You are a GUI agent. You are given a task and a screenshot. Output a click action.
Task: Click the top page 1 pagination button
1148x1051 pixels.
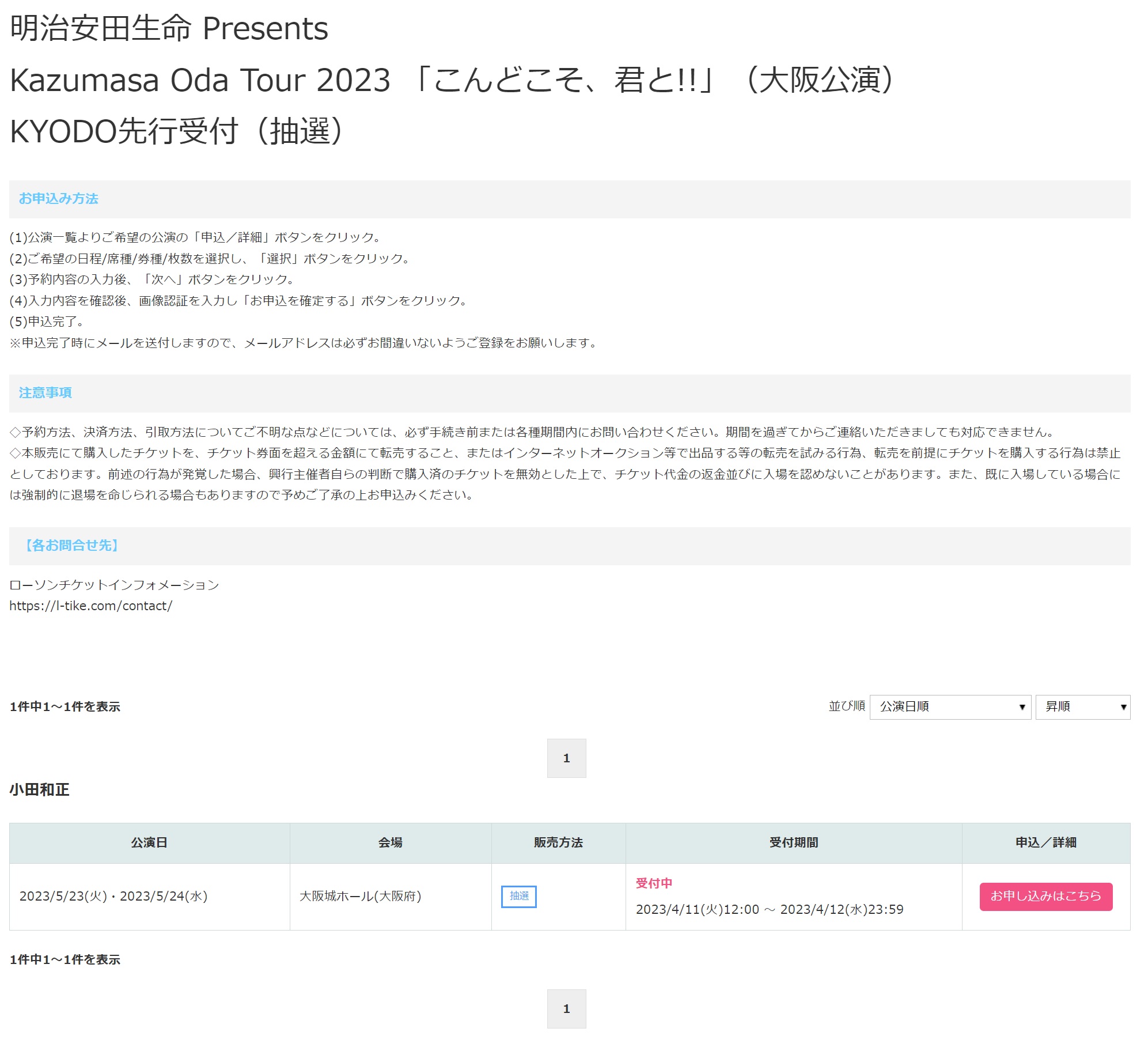coord(566,758)
